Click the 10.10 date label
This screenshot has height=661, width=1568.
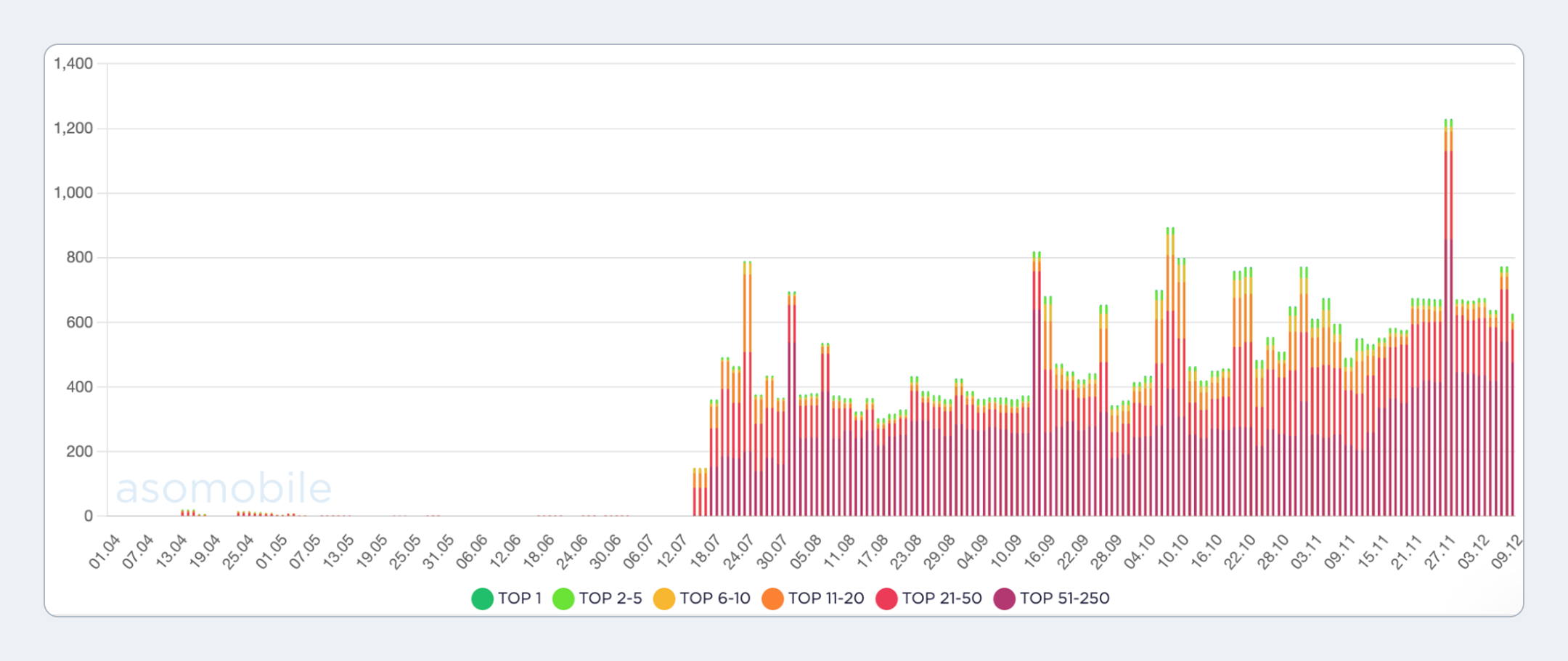(1173, 552)
